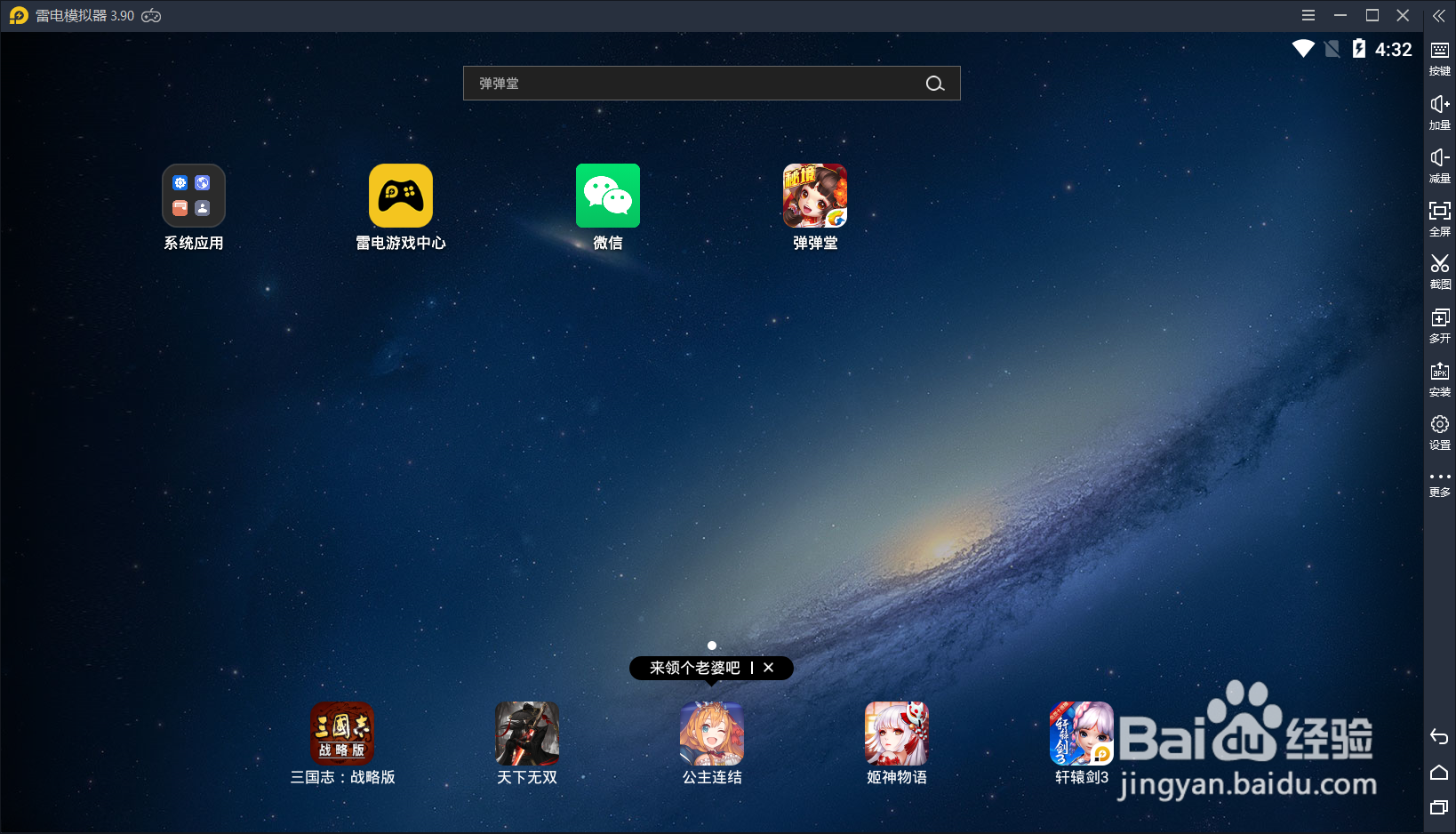Open emulator 设置 settings
1456x834 pixels.
[1440, 433]
